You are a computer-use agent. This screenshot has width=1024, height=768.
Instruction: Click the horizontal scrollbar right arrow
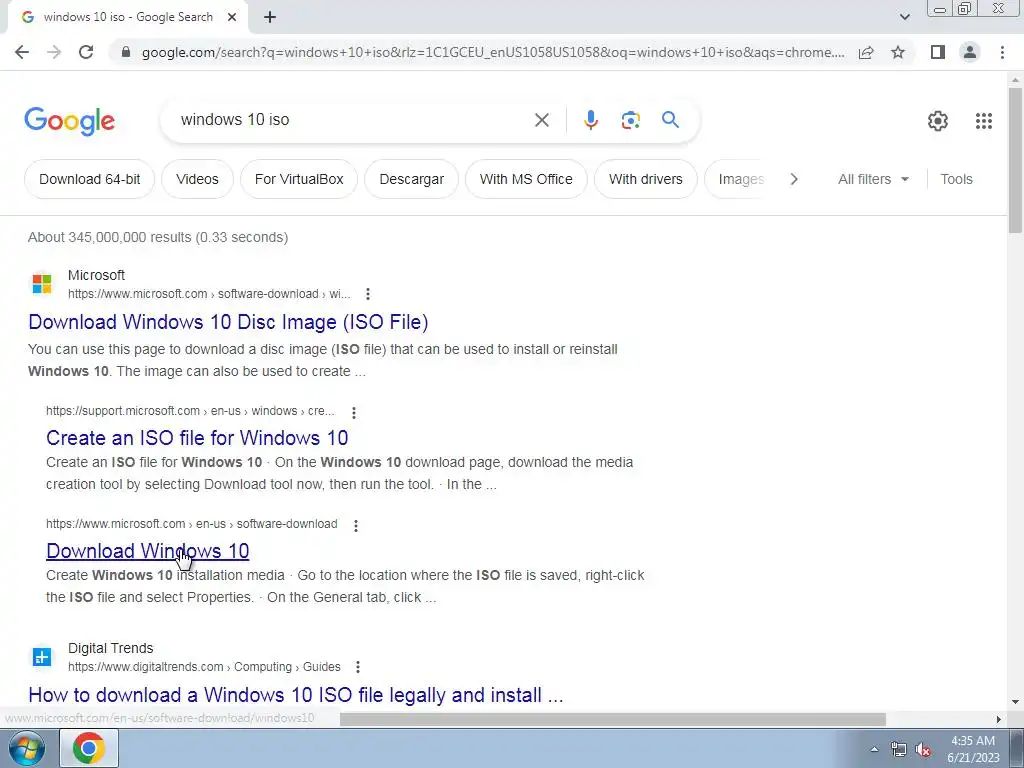click(999, 720)
